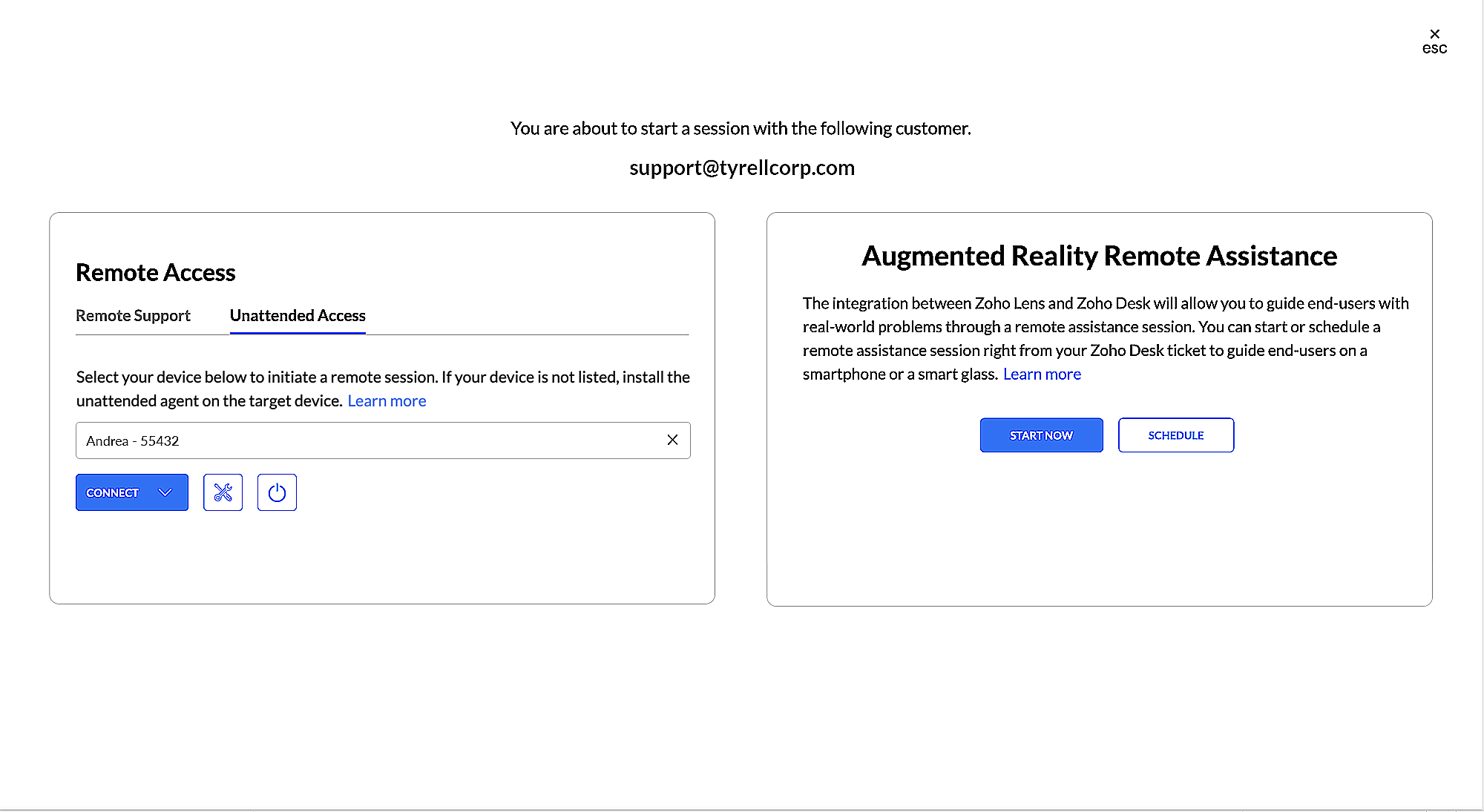This screenshot has height=812, width=1484.
Task: Click the Remote Access heading
Action: pyautogui.click(x=155, y=273)
